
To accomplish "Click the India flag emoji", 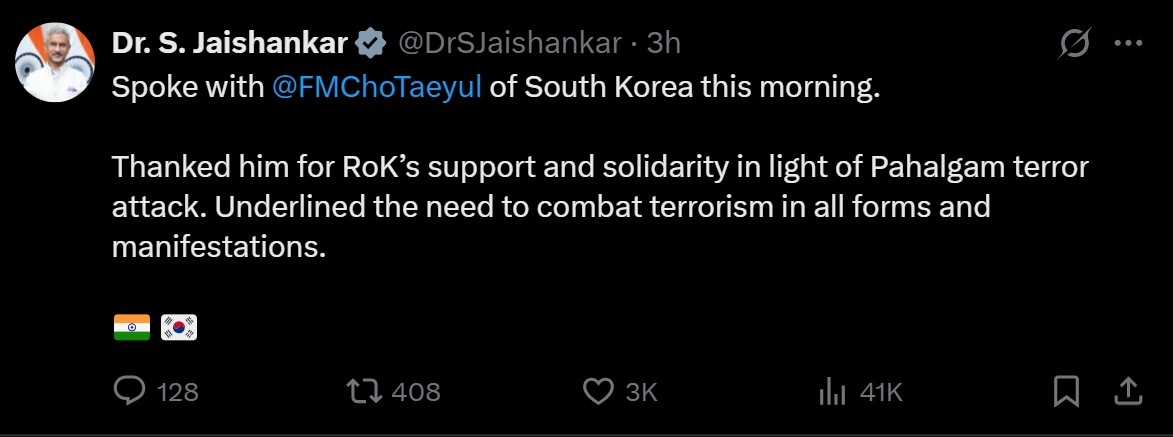I will [x=131, y=327].
